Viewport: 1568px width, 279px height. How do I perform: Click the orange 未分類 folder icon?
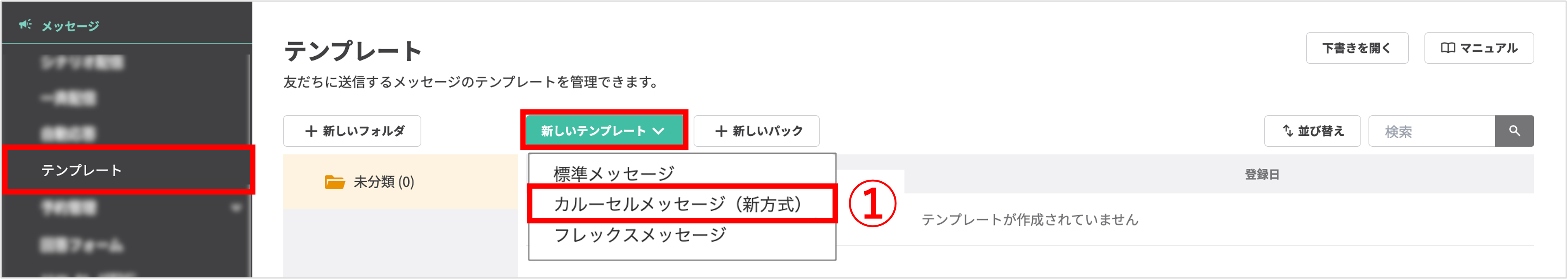coord(335,182)
